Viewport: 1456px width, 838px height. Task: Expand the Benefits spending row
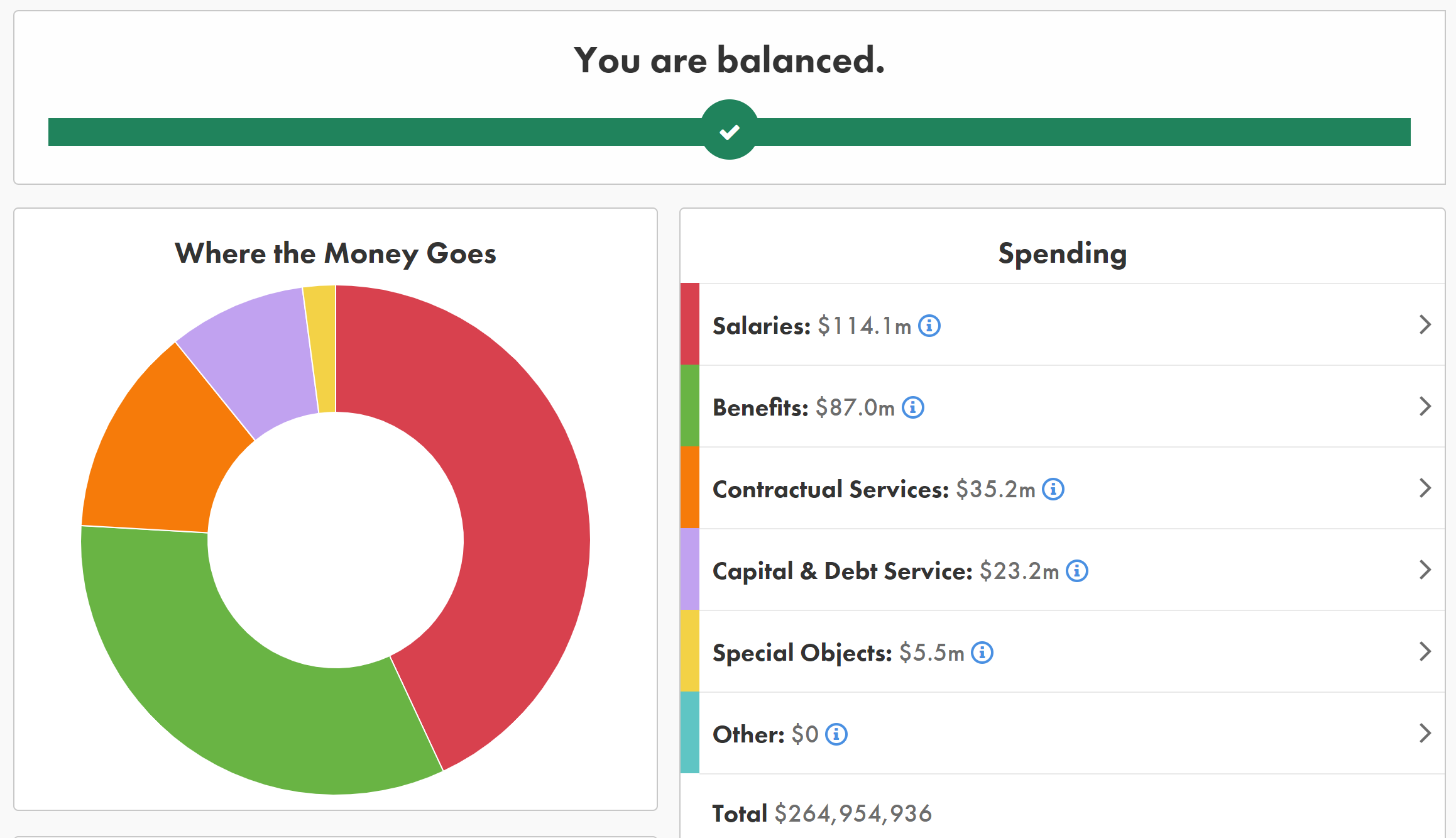[x=1425, y=407]
